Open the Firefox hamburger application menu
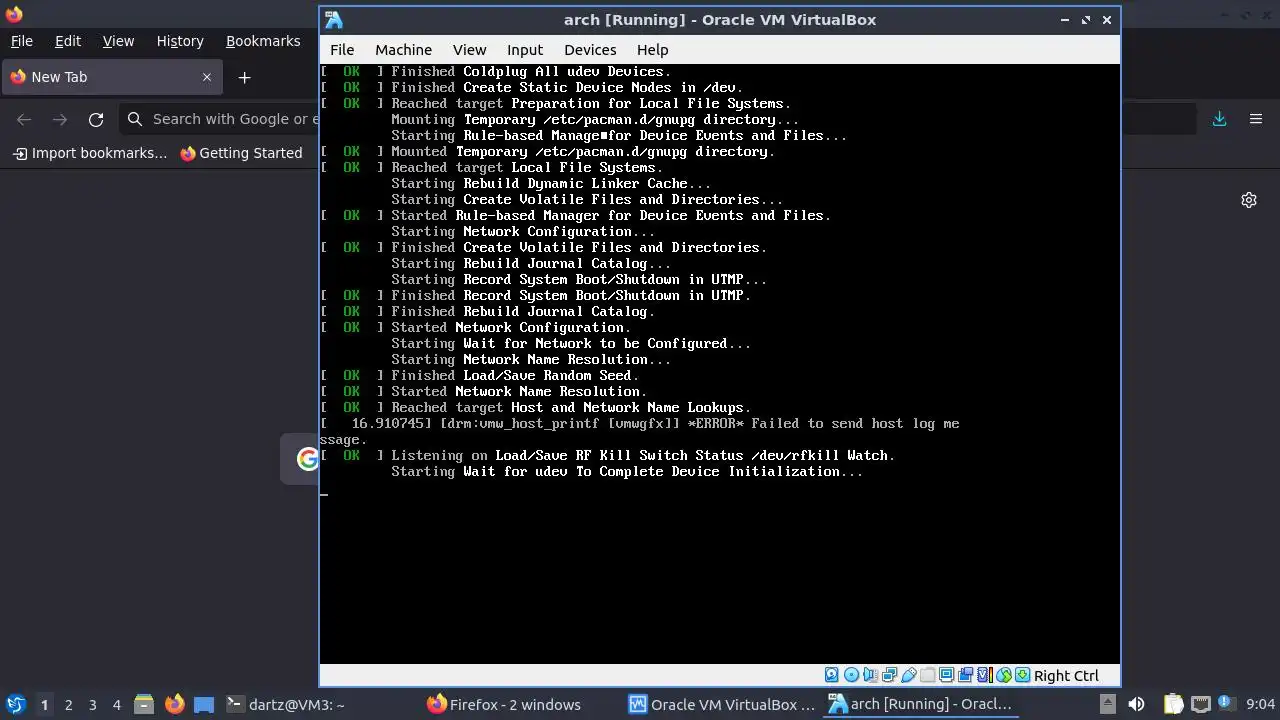Screen dimensions: 1280x720 click(1256, 119)
